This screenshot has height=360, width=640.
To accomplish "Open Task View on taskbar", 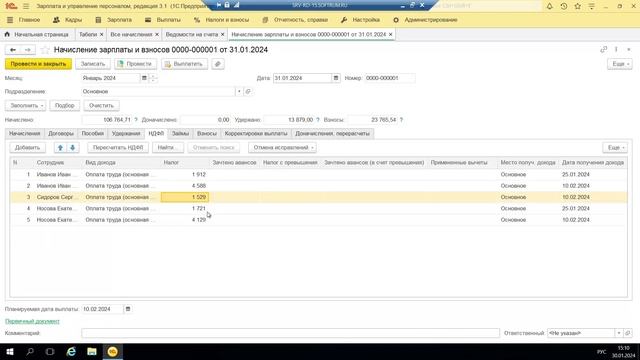I will coord(50,351).
